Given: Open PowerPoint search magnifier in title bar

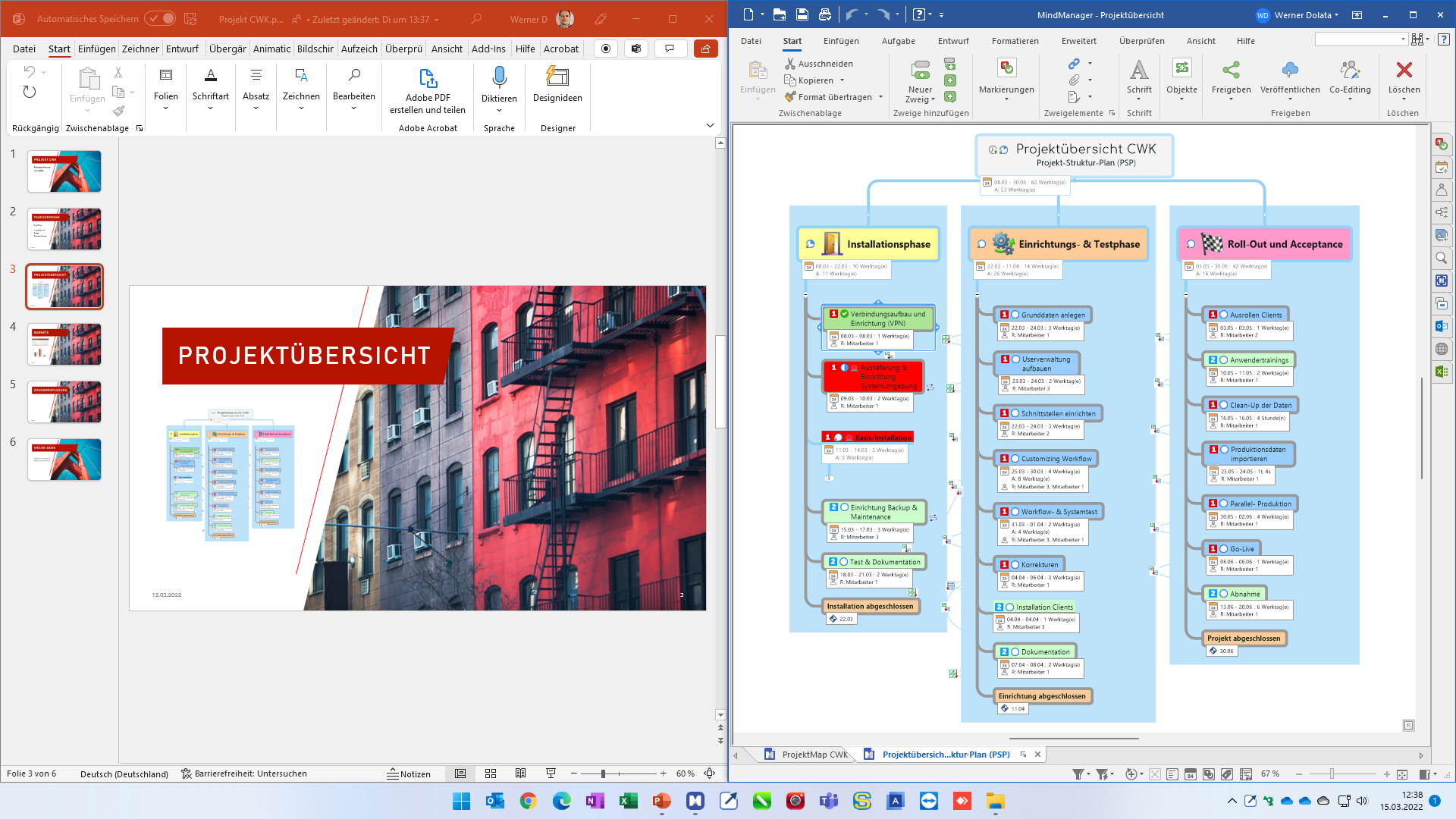Looking at the screenshot, I should pyautogui.click(x=475, y=19).
